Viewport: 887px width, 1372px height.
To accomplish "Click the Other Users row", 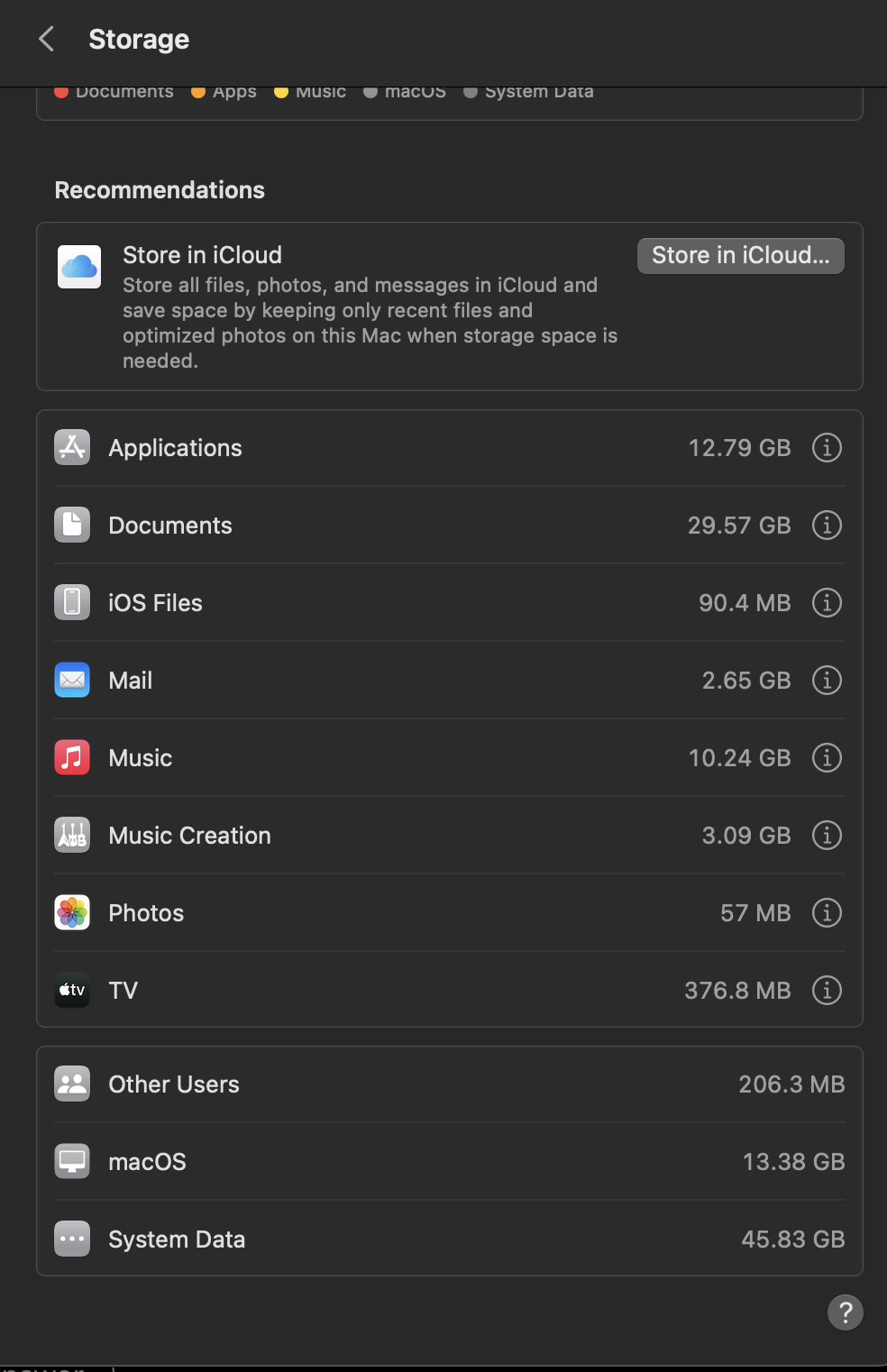I will click(449, 1084).
